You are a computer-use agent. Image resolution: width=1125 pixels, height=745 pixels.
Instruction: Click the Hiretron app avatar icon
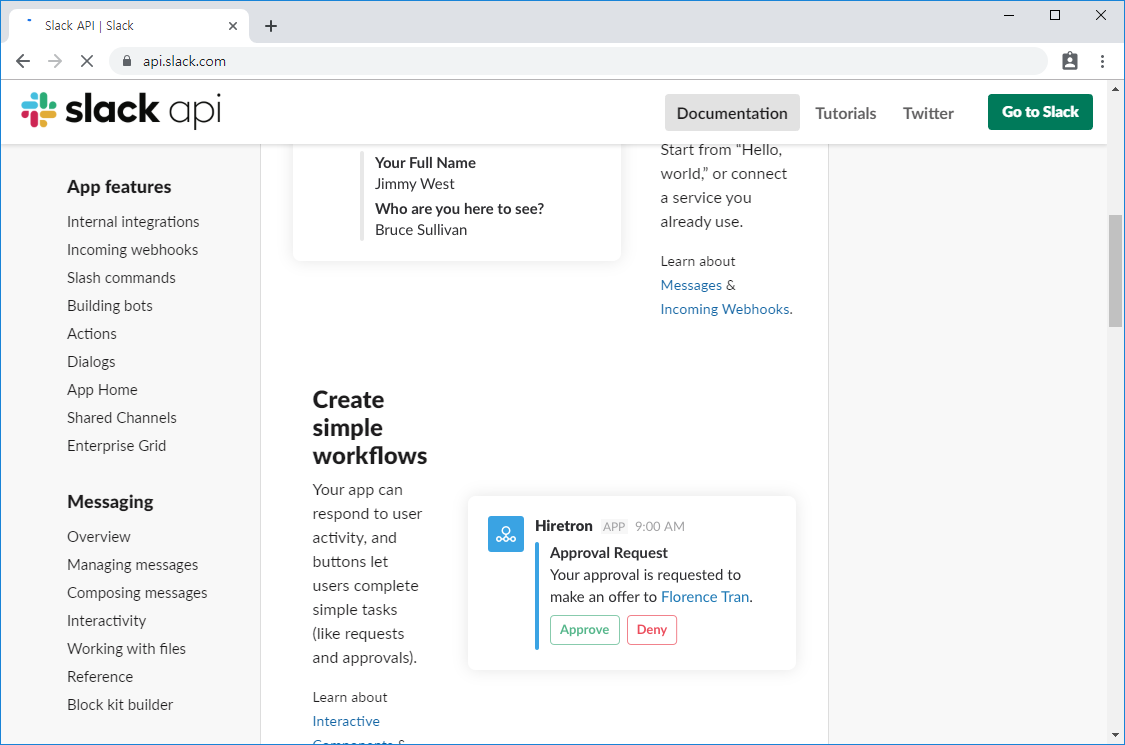506,534
